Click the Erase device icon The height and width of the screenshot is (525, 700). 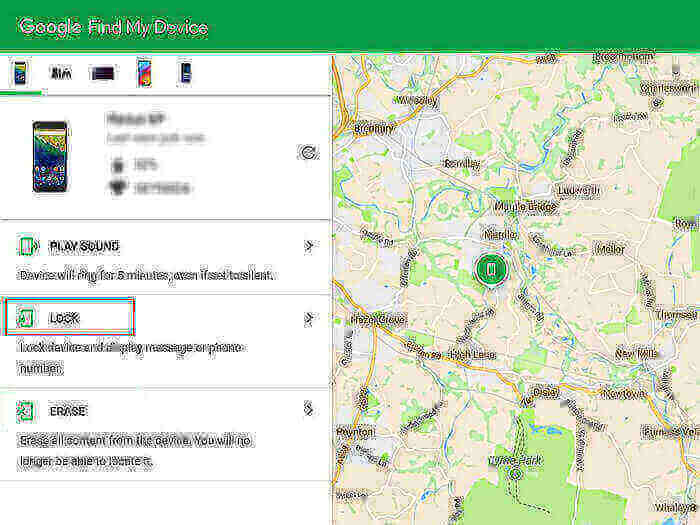click(26, 411)
